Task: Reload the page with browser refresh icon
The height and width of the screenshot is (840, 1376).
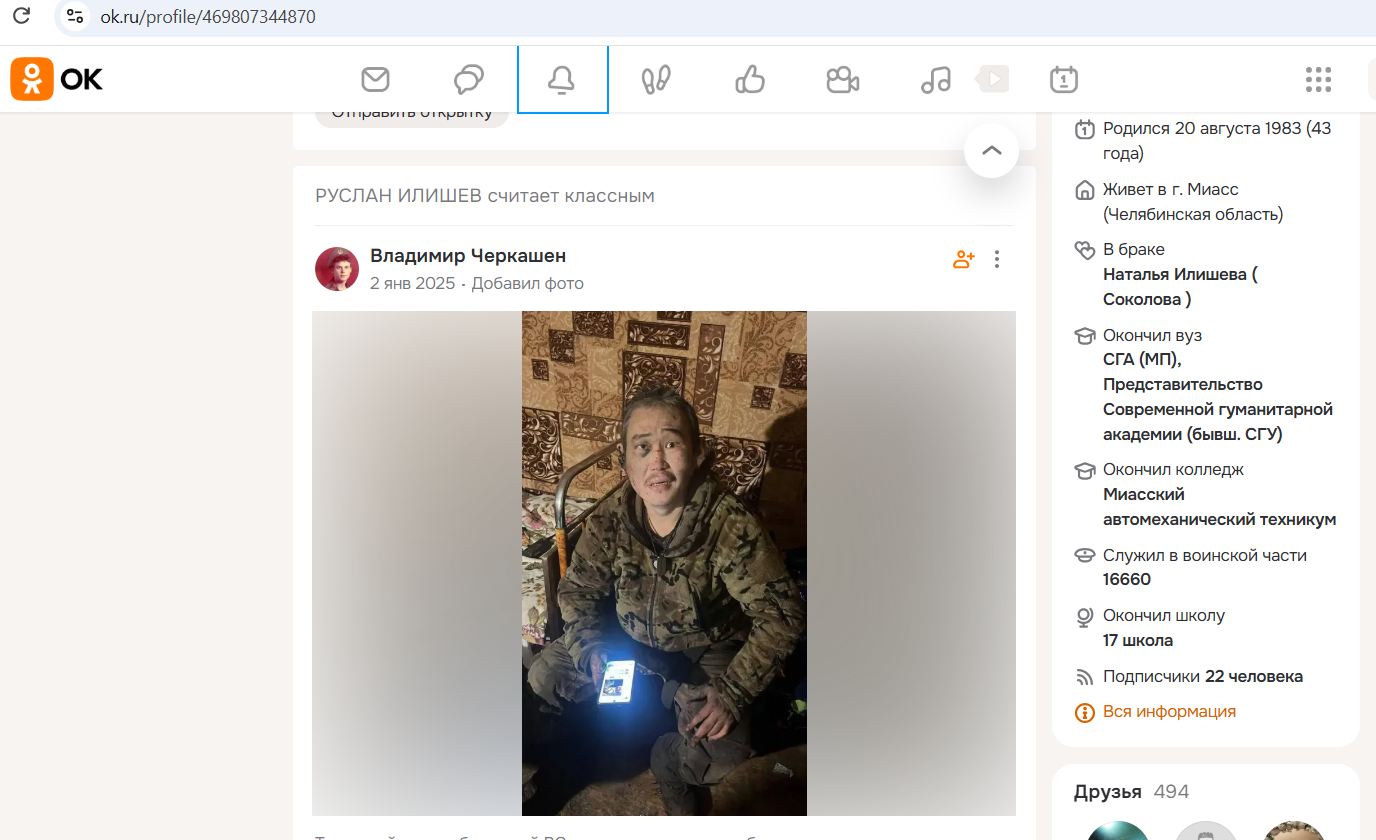Action: tap(21, 16)
